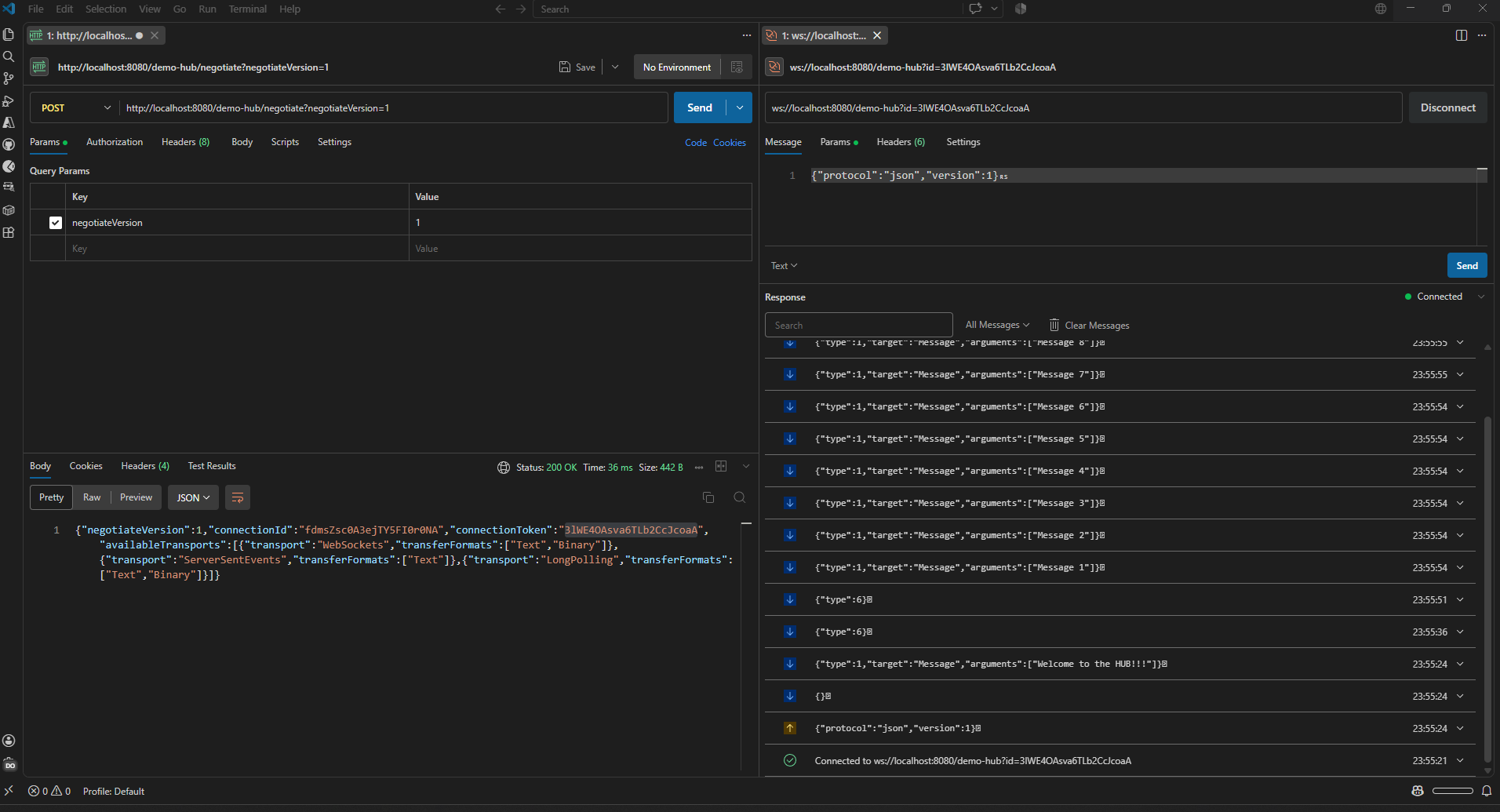Open the Code link
This screenshot has height=812, width=1500.
pyautogui.click(x=696, y=143)
